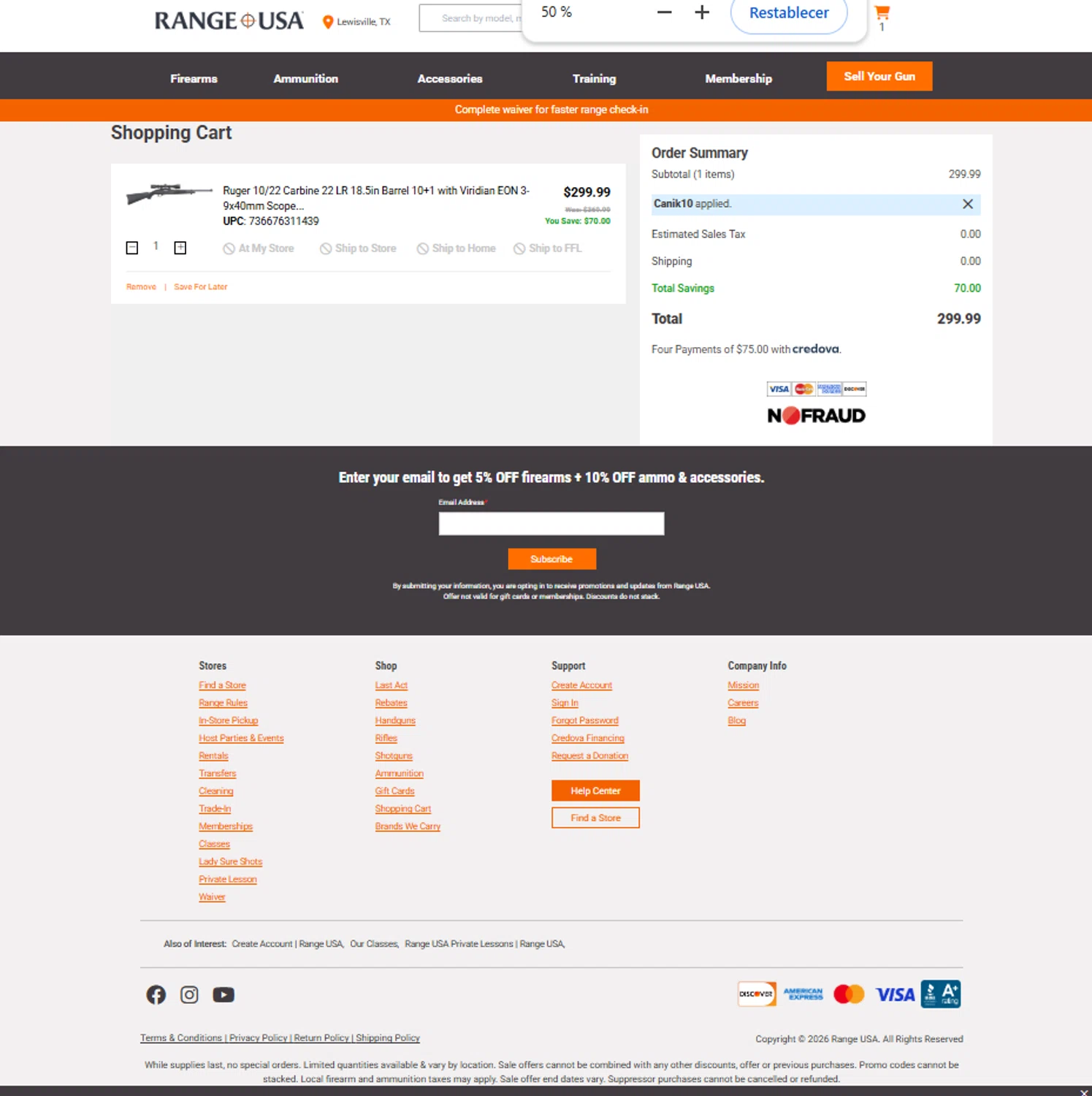Image resolution: width=1092 pixels, height=1096 pixels.
Task: Open the Range Rules link
Action: 223,703
